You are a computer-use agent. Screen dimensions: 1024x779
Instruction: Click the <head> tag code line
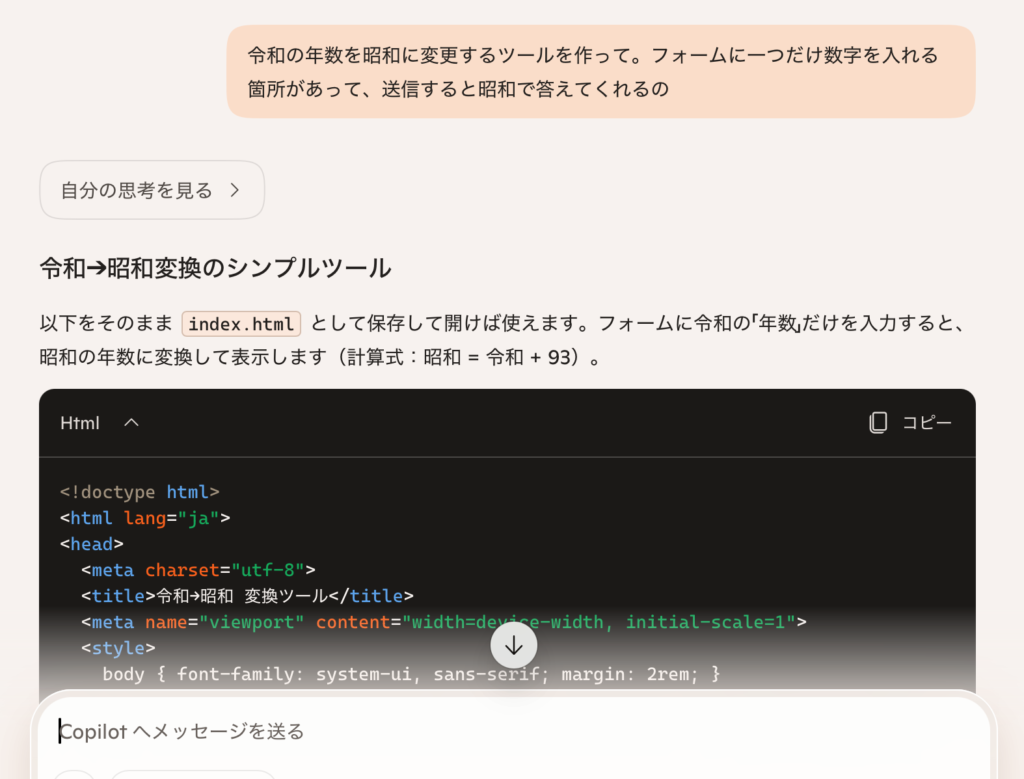click(92, 544)
